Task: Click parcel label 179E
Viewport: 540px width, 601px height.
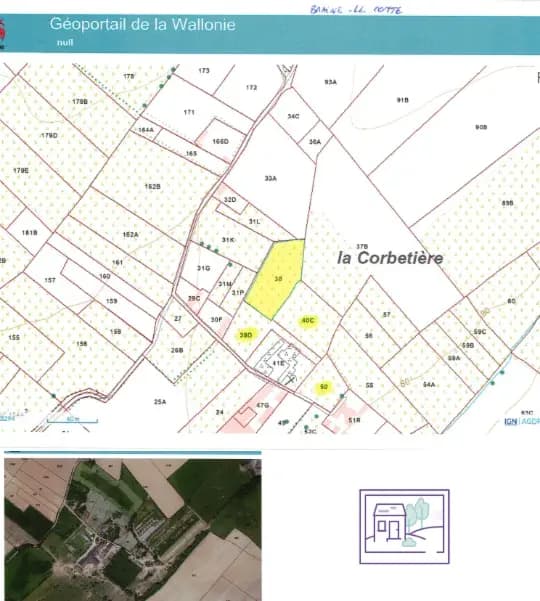Action: click(x=21, y=170)
